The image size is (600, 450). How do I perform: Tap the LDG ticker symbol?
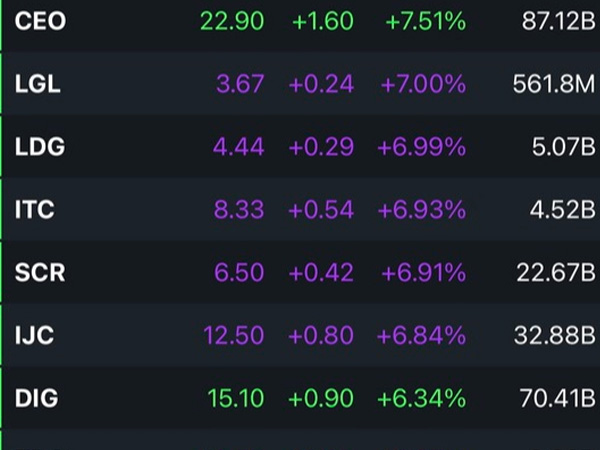click(x=40, y=147)
